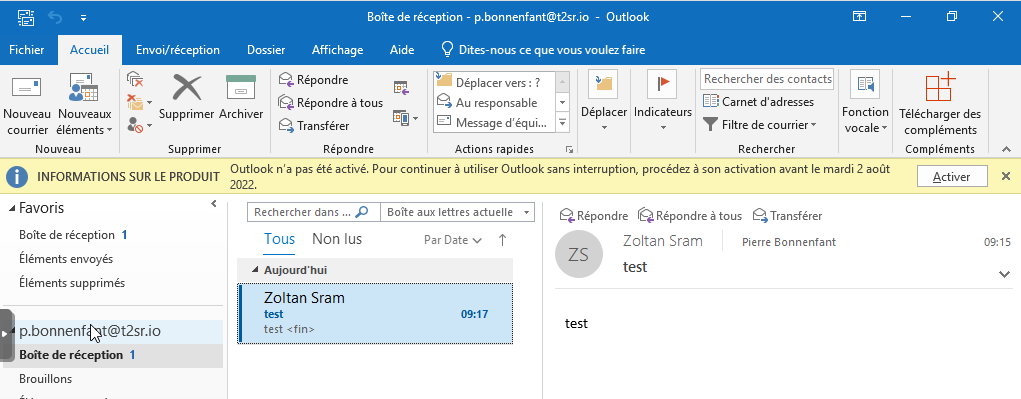
Task: Open the Brouillons folder
Action: (x=46, y=379)
